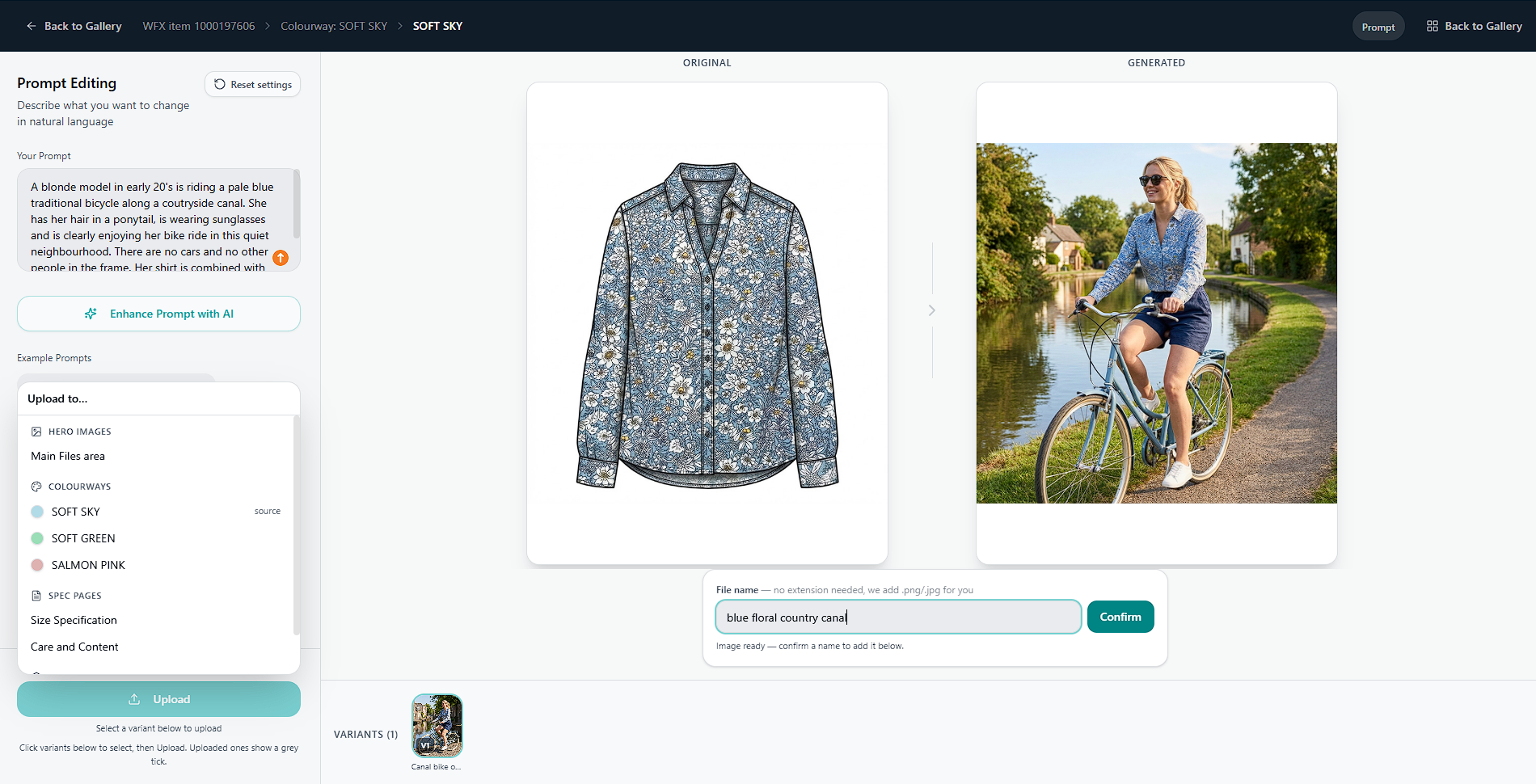The width and height of the screenshot is (1536, 784).
Task: Click the file name input field
Action: (898, 617)
